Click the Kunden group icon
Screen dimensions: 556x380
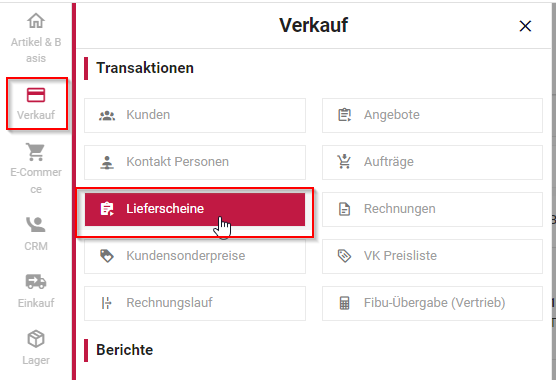107,116
